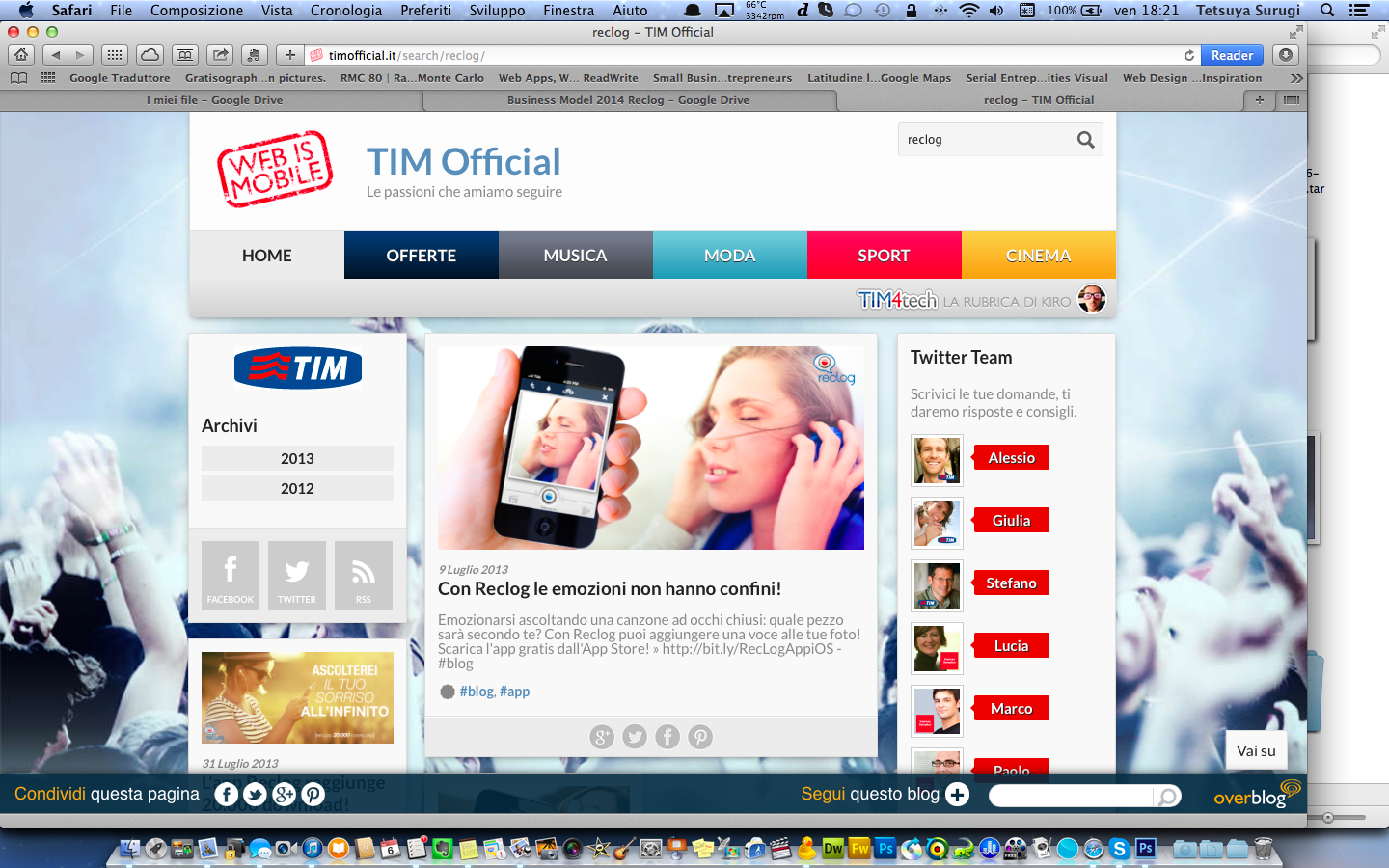Click the Safari Home toolbar icon
Image resolution: width=1389 pixels, height=868 pixels.
21,55
